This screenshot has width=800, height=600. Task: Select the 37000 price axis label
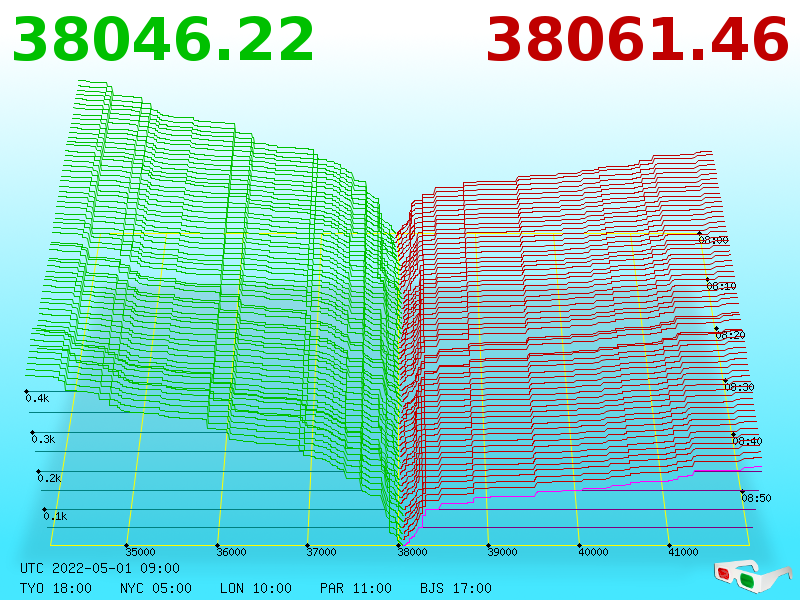tap(321, 552)
